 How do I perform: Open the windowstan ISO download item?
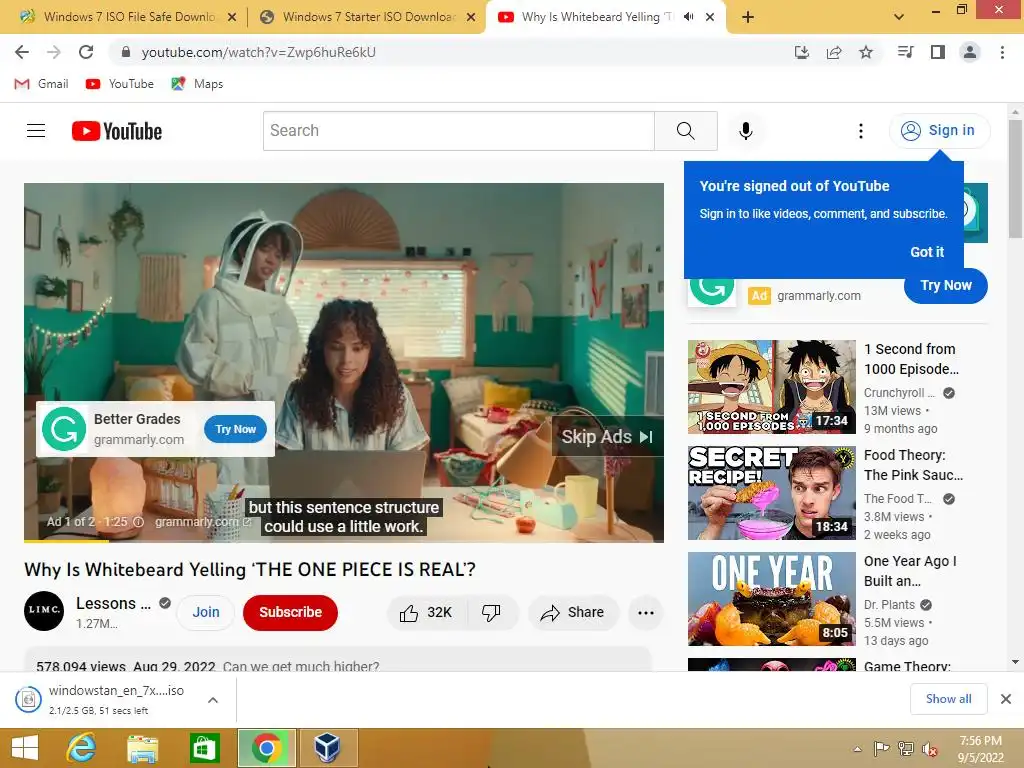click(x=108, y=699)
